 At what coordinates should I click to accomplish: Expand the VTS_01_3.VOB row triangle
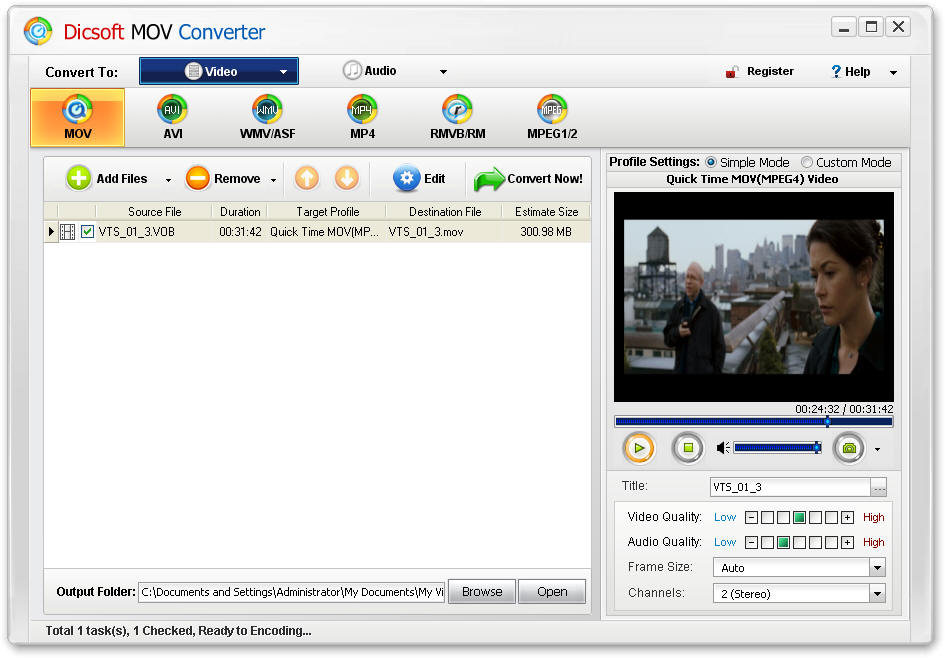[x=51, y=231]
